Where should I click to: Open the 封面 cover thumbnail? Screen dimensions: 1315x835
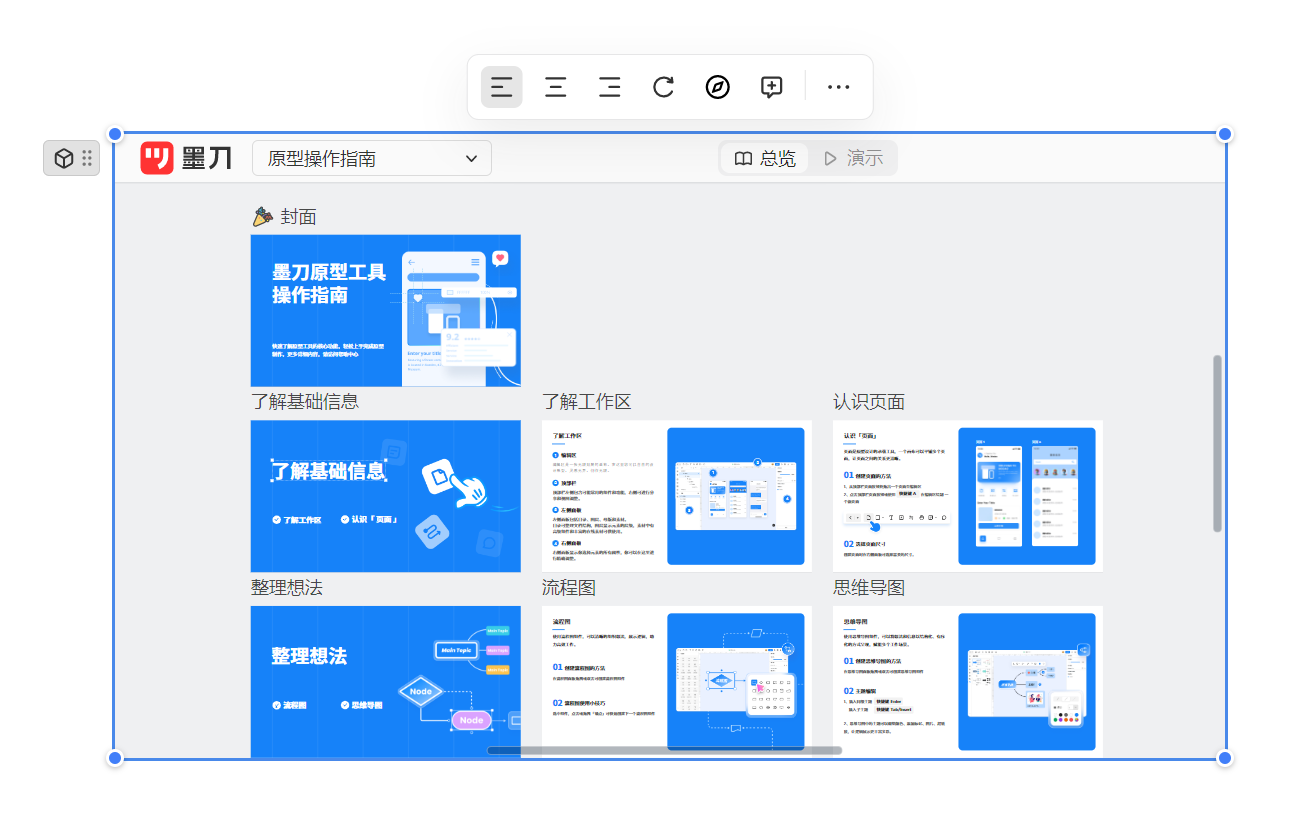pos(386,310)
